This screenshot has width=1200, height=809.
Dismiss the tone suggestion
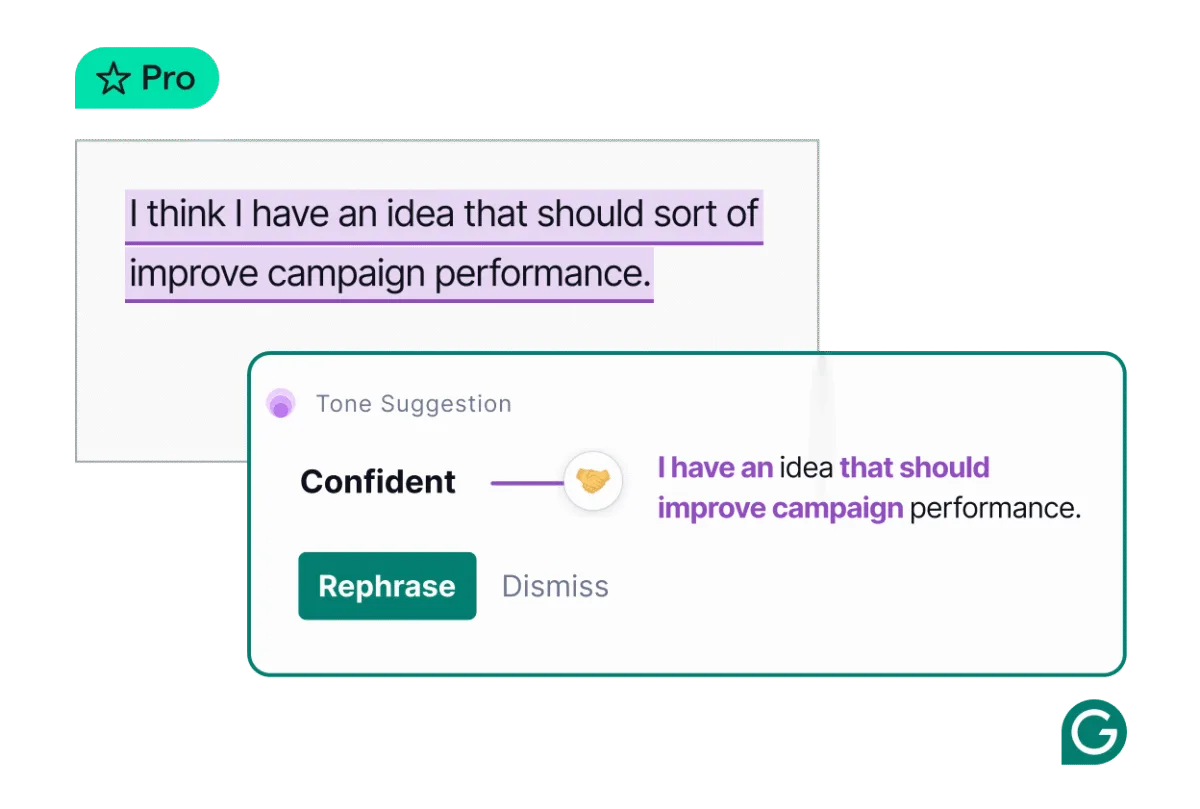[x=555, y=586]
